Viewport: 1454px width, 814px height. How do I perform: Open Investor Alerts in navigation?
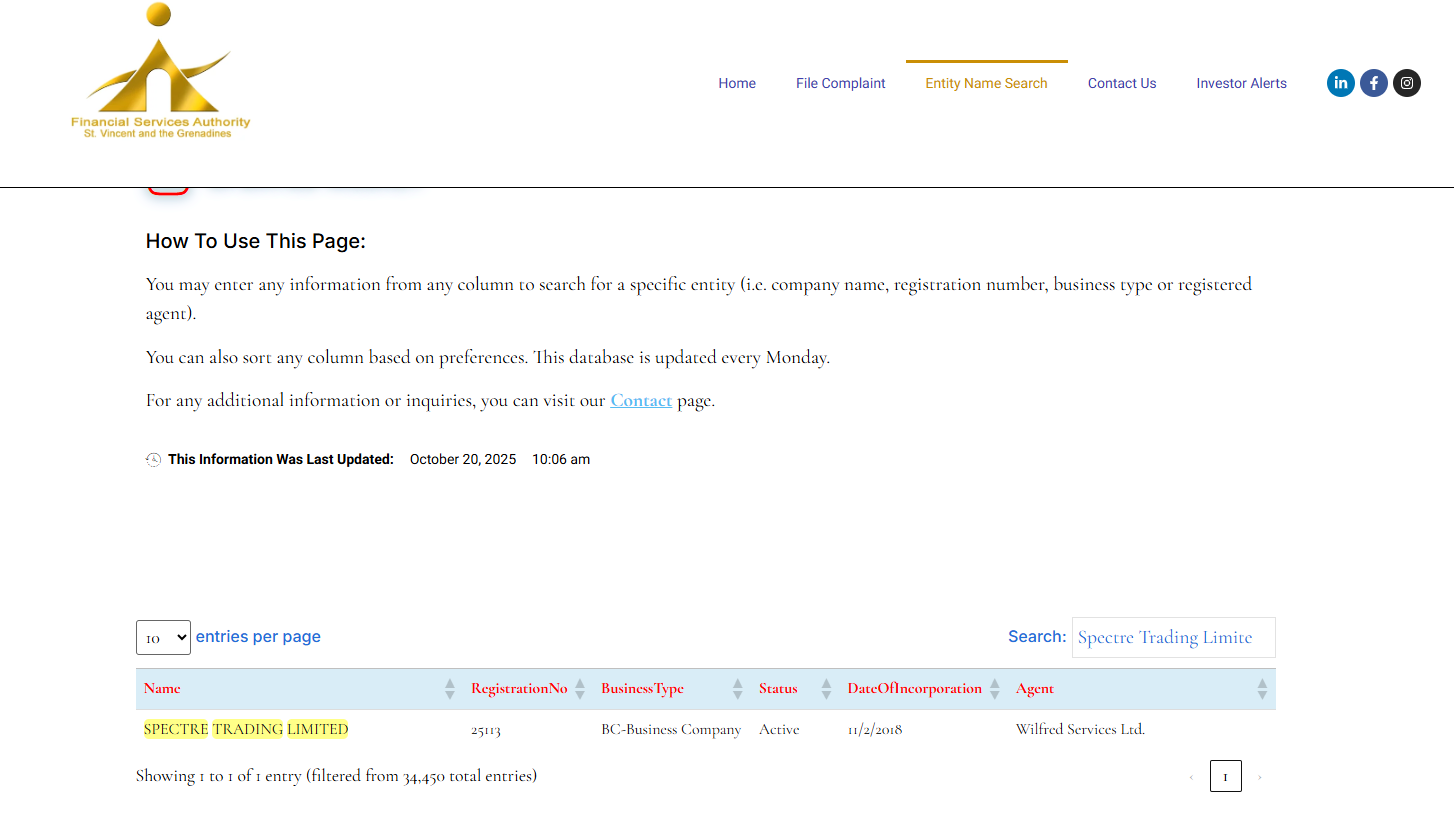tap(1241, 83)
